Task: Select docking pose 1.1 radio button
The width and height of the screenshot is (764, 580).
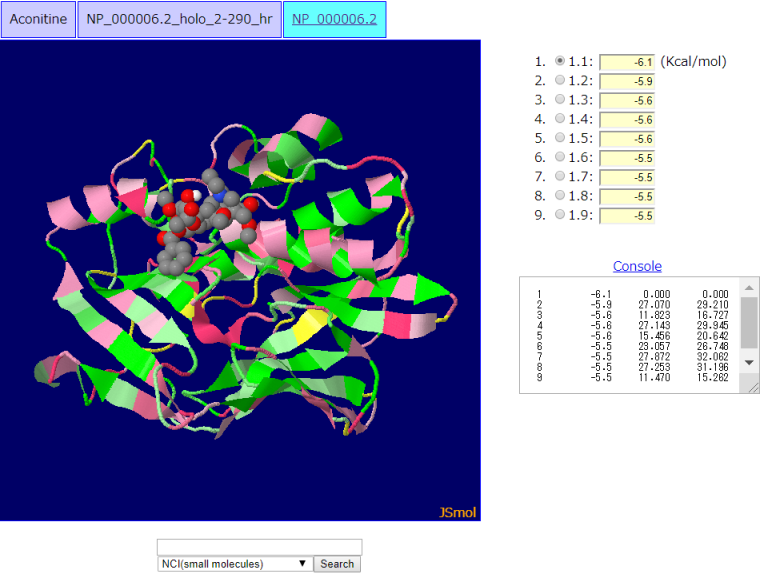Action: (560, 61)
